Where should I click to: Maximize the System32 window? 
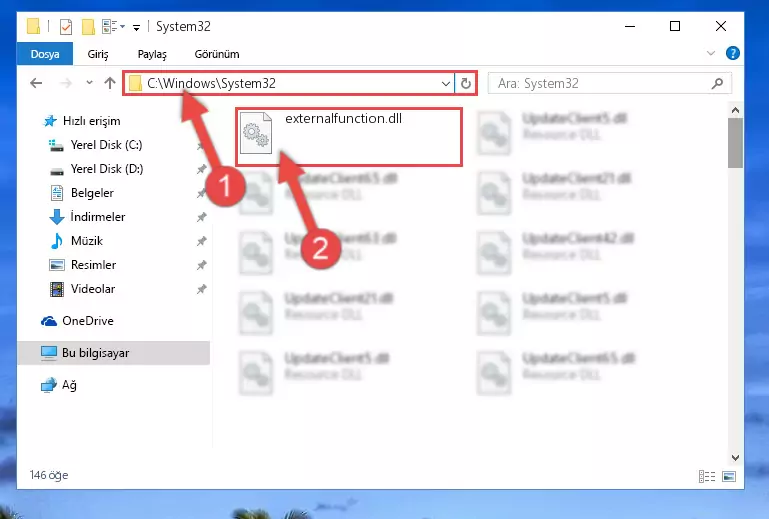[675, 26]
